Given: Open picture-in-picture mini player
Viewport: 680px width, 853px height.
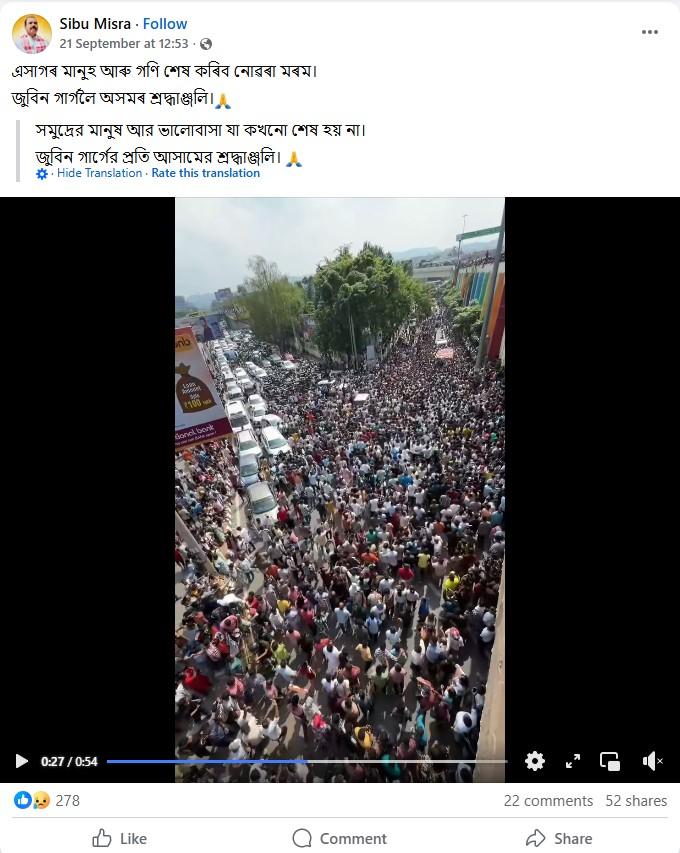Looking at the screenshot, I should click(x=610, y=761).
